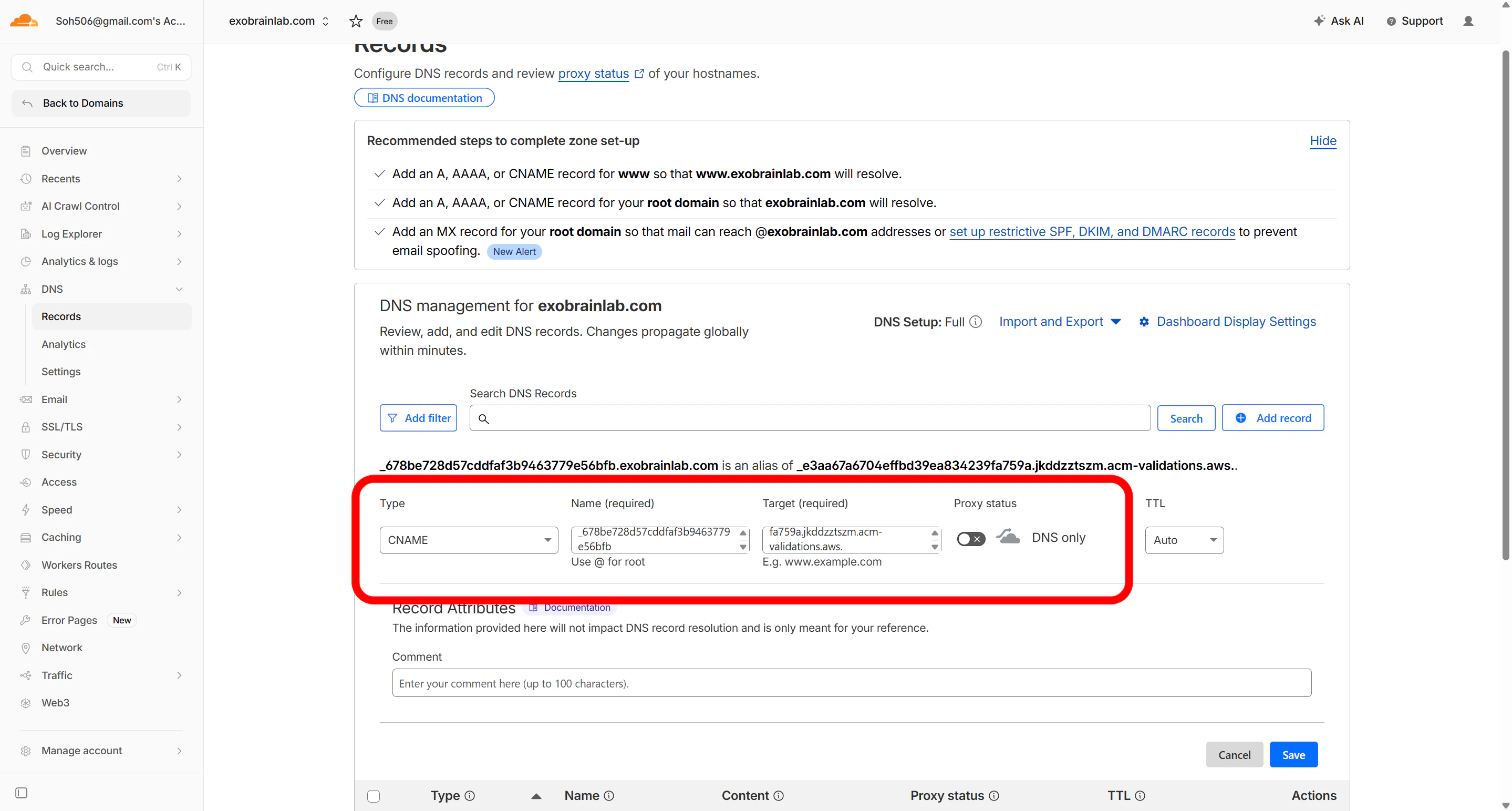This screenshot has width=1512, height=811.
Task: Click the Proxy status column info icon
Action: [993, 796]
